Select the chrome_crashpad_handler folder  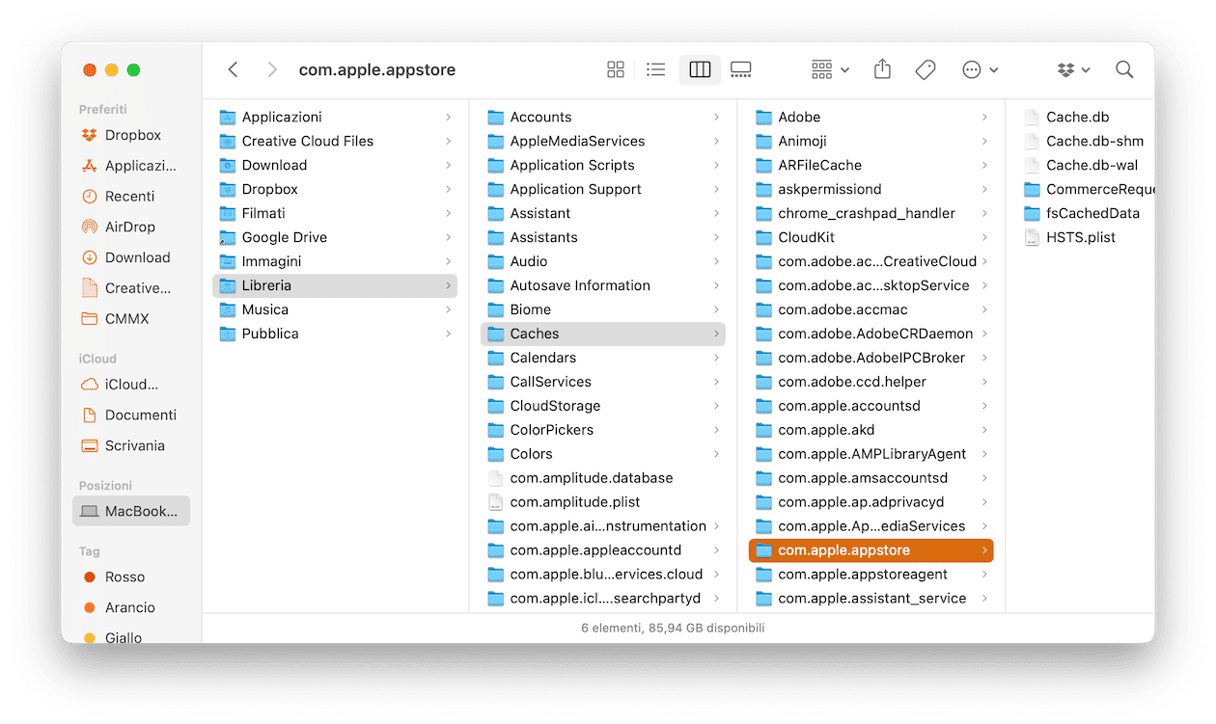(x=871, y=213)
